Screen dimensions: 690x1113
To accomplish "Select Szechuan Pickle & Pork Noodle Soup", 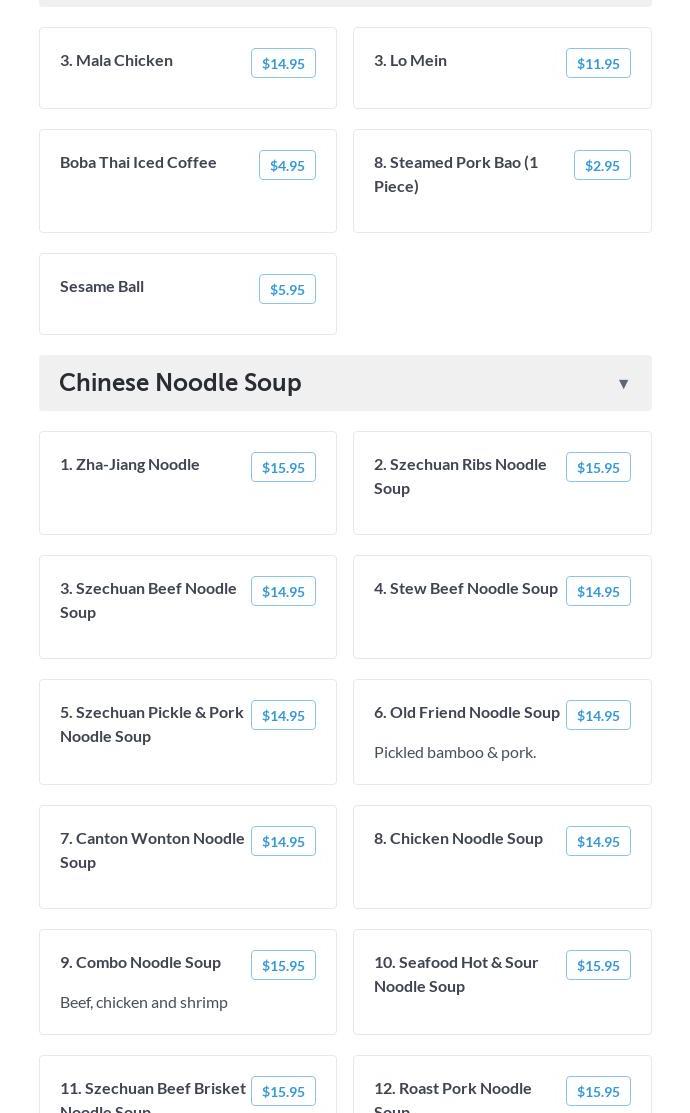I will point(152,724).
